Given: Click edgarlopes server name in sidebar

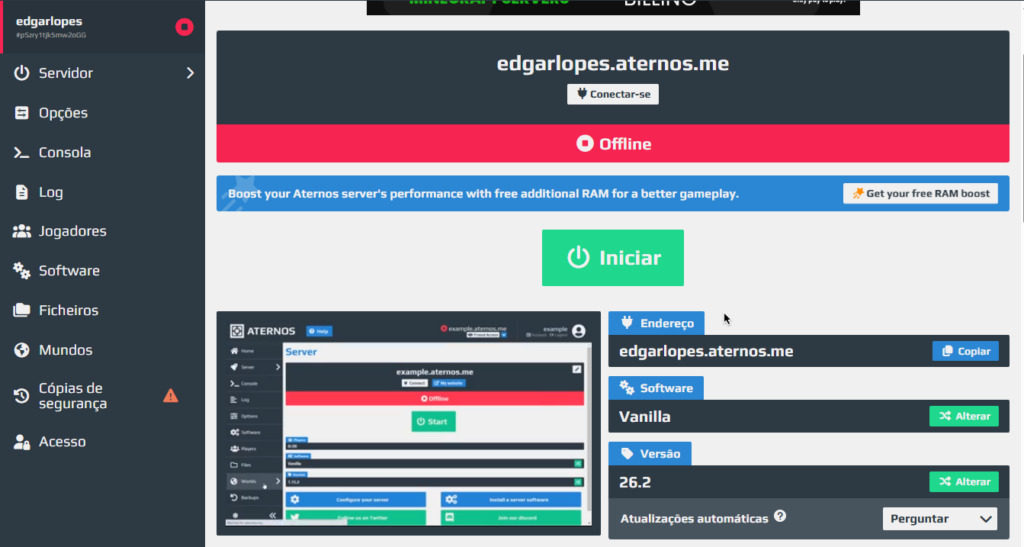Looking at the screenshot, I should tap(49, 22).
